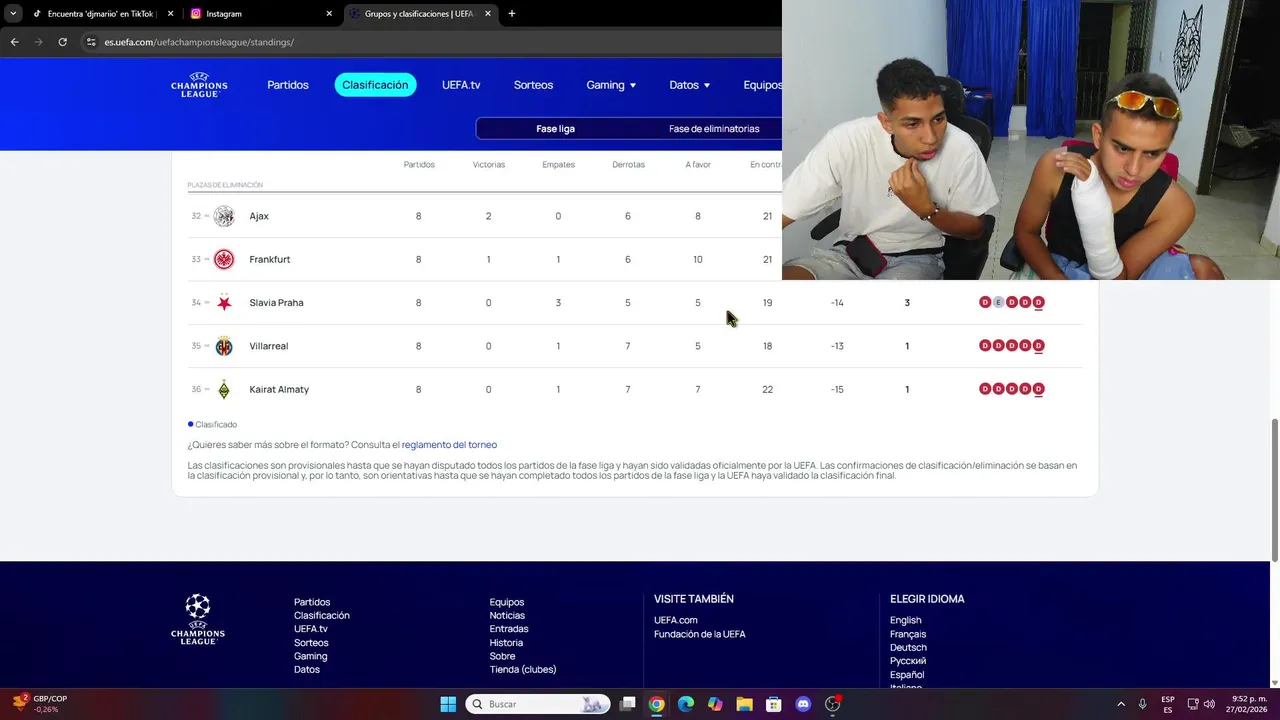Click the first result badge in Slavia Praha form
This screenshot has height=720, width=1280.
point(985,302)
